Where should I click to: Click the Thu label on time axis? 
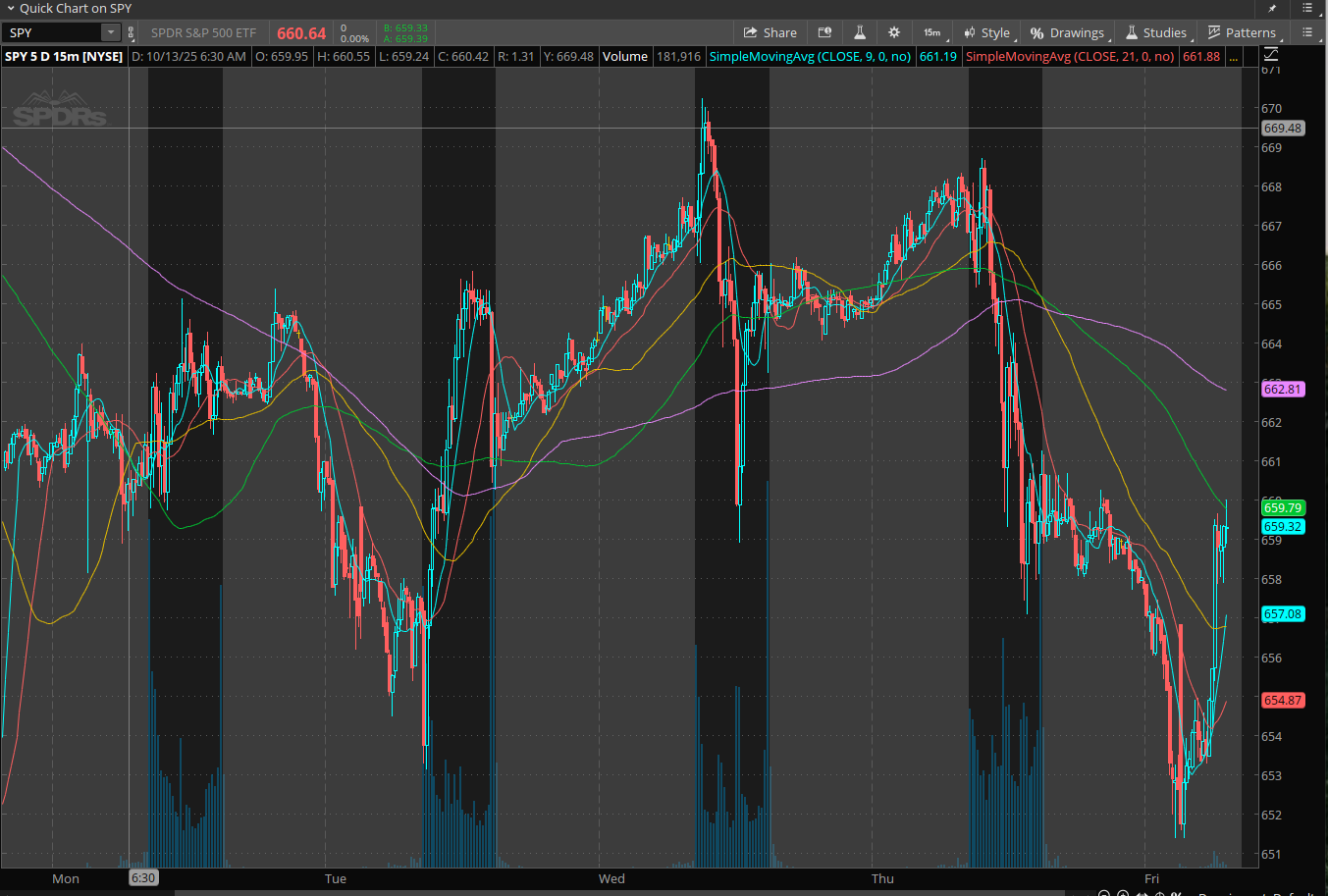click(882, 878)
